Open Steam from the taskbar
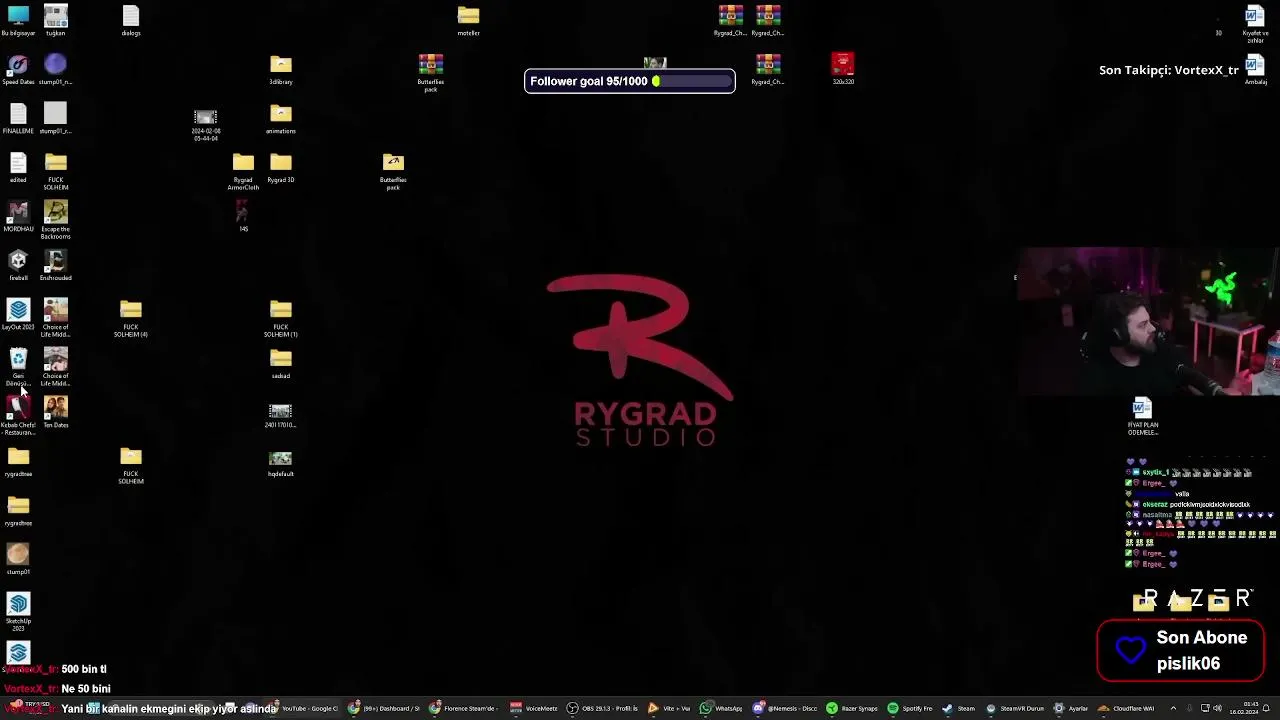1280x720 pixels. point(958,708)
